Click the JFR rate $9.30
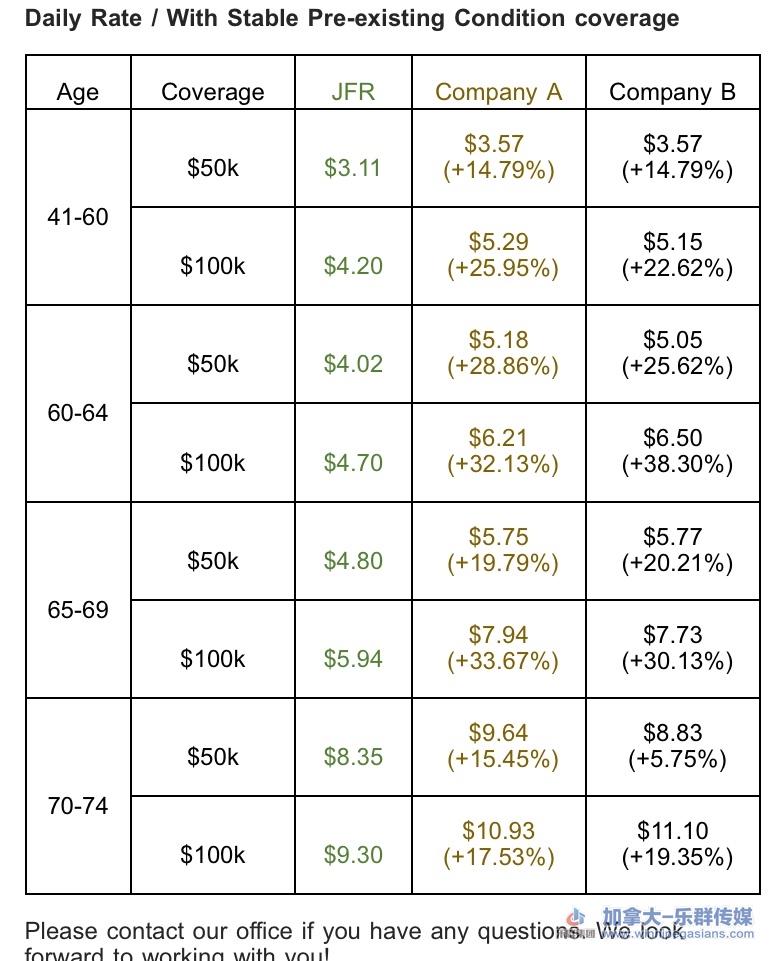This screenshot has width=775, height=961. (353, 855)
